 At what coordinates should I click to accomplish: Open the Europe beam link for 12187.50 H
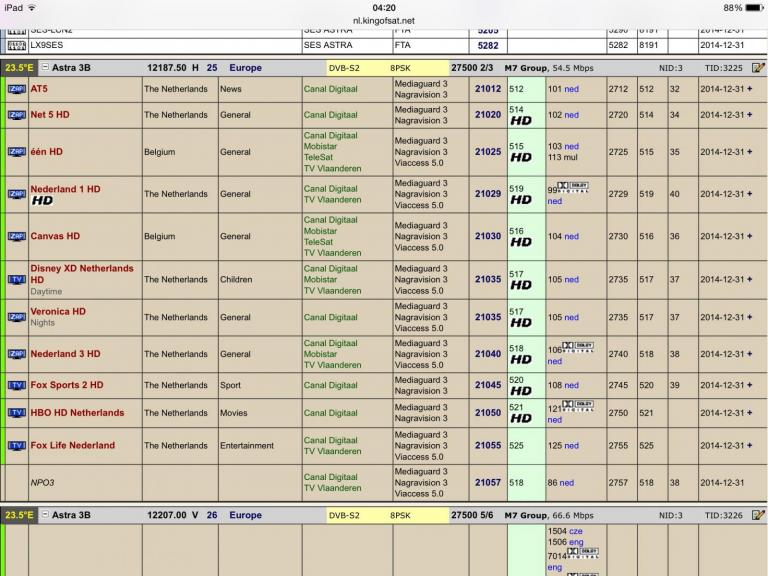click(245, 68)
